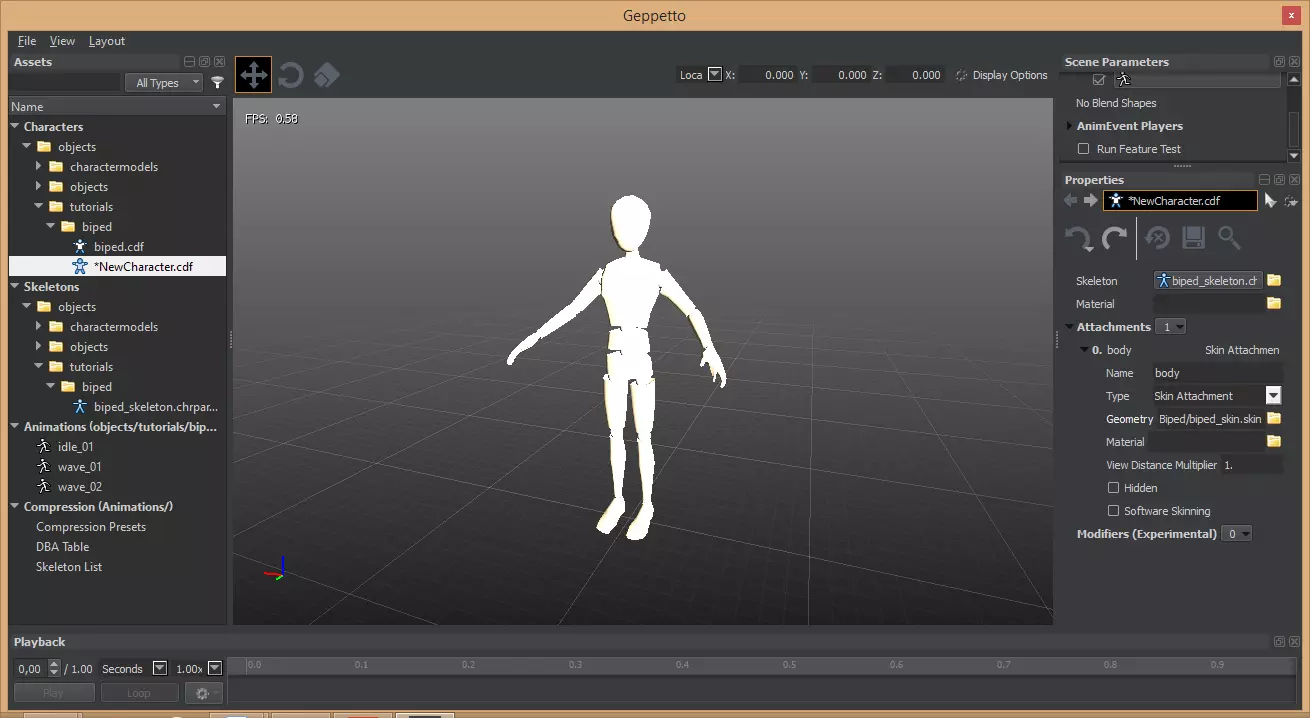Click the Save floppy disk icon in Properties
The image size is (1310, 718).
pos(1193,238)
